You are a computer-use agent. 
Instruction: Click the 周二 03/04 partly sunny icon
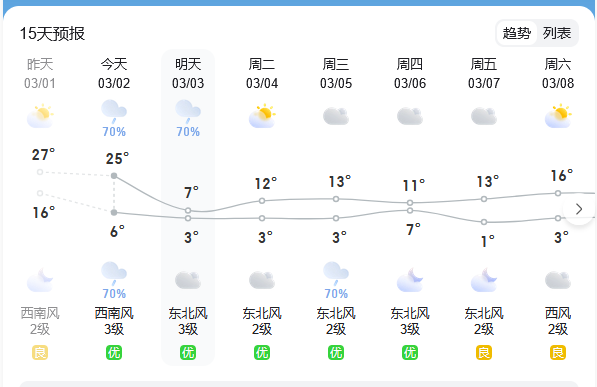[262, 116]
